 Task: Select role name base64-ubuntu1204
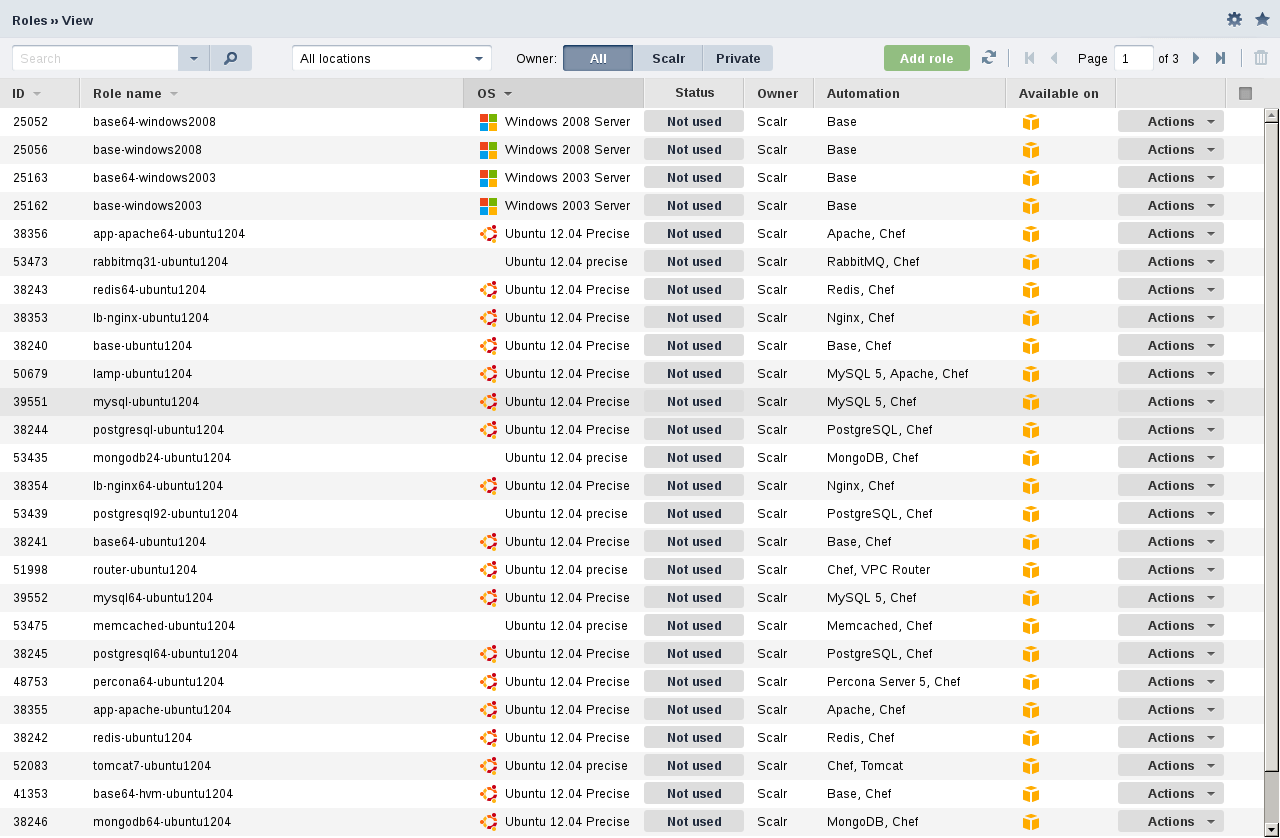(149, 542)
